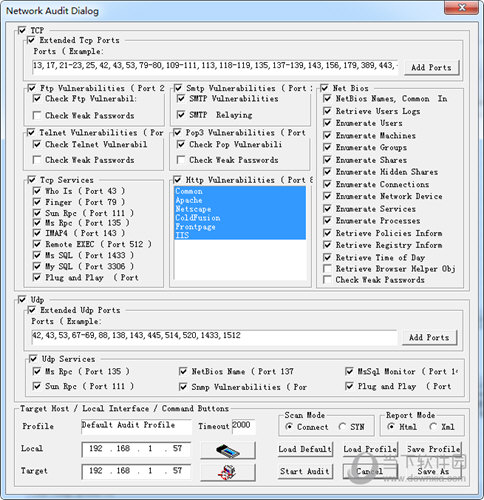The image size is (484, 500).
Task: Uncheck Who Is (Port 43) service
Action: pyautogui.click(x=37, y=191)
